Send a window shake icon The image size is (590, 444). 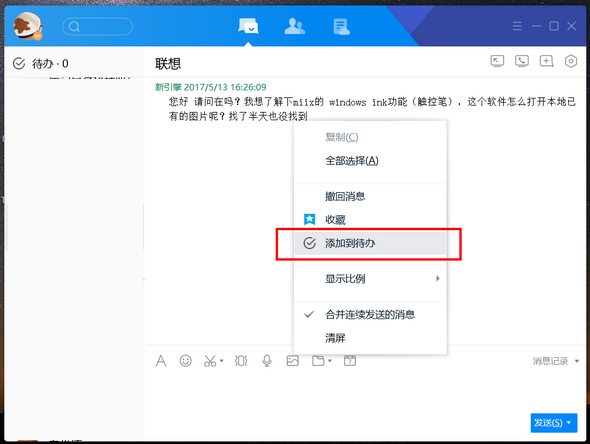coord(241,361)
